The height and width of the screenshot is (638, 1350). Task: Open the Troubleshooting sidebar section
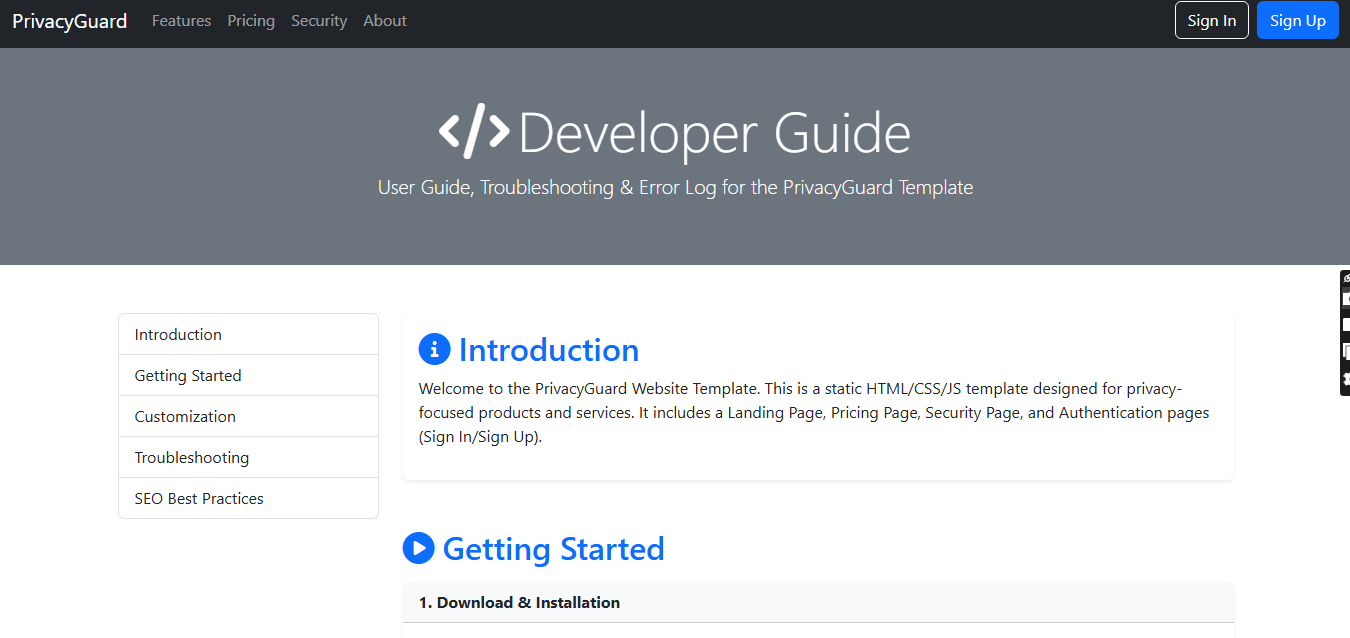[192, 458]
